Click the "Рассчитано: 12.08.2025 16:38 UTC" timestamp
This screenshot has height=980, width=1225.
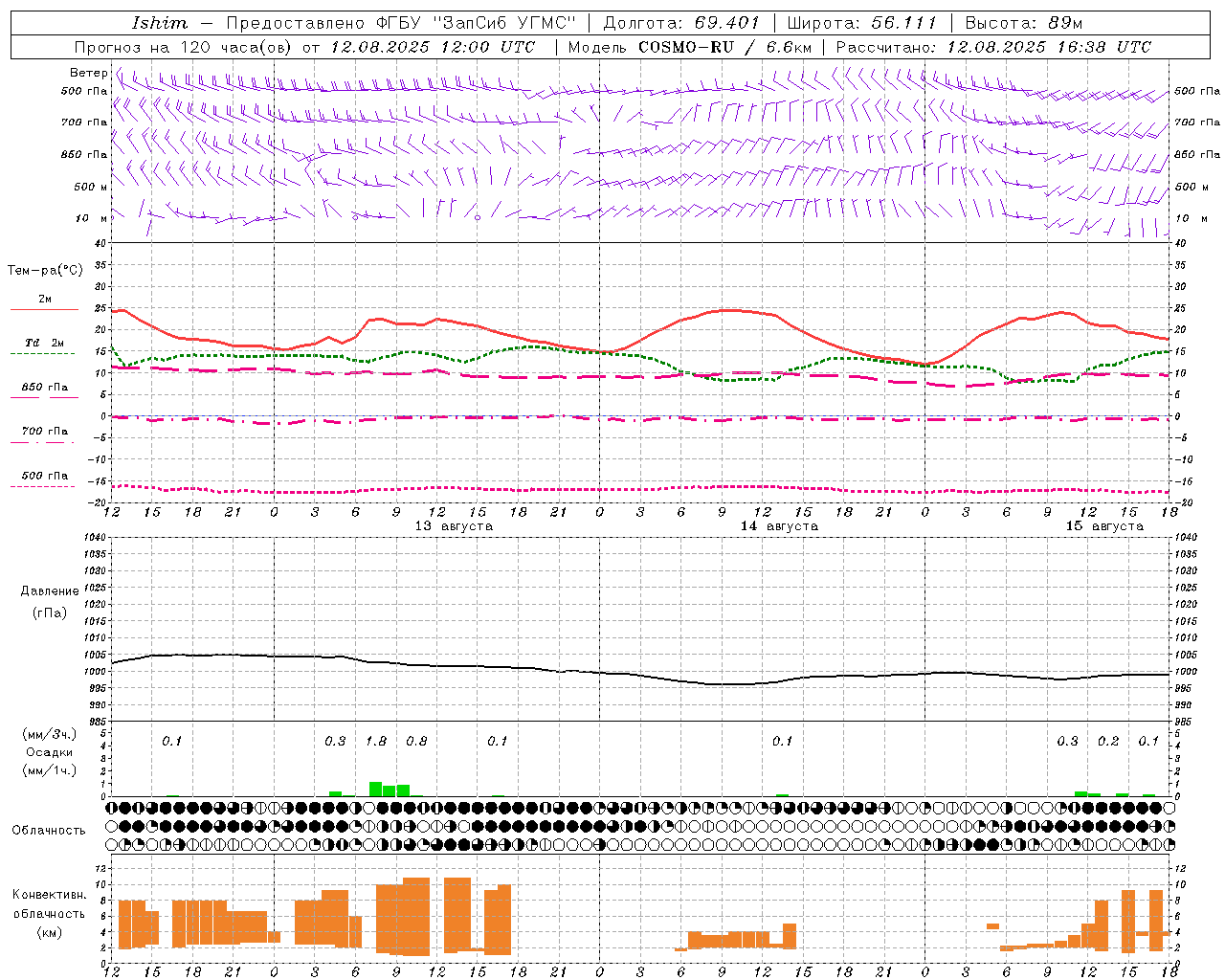coord(993,47)
